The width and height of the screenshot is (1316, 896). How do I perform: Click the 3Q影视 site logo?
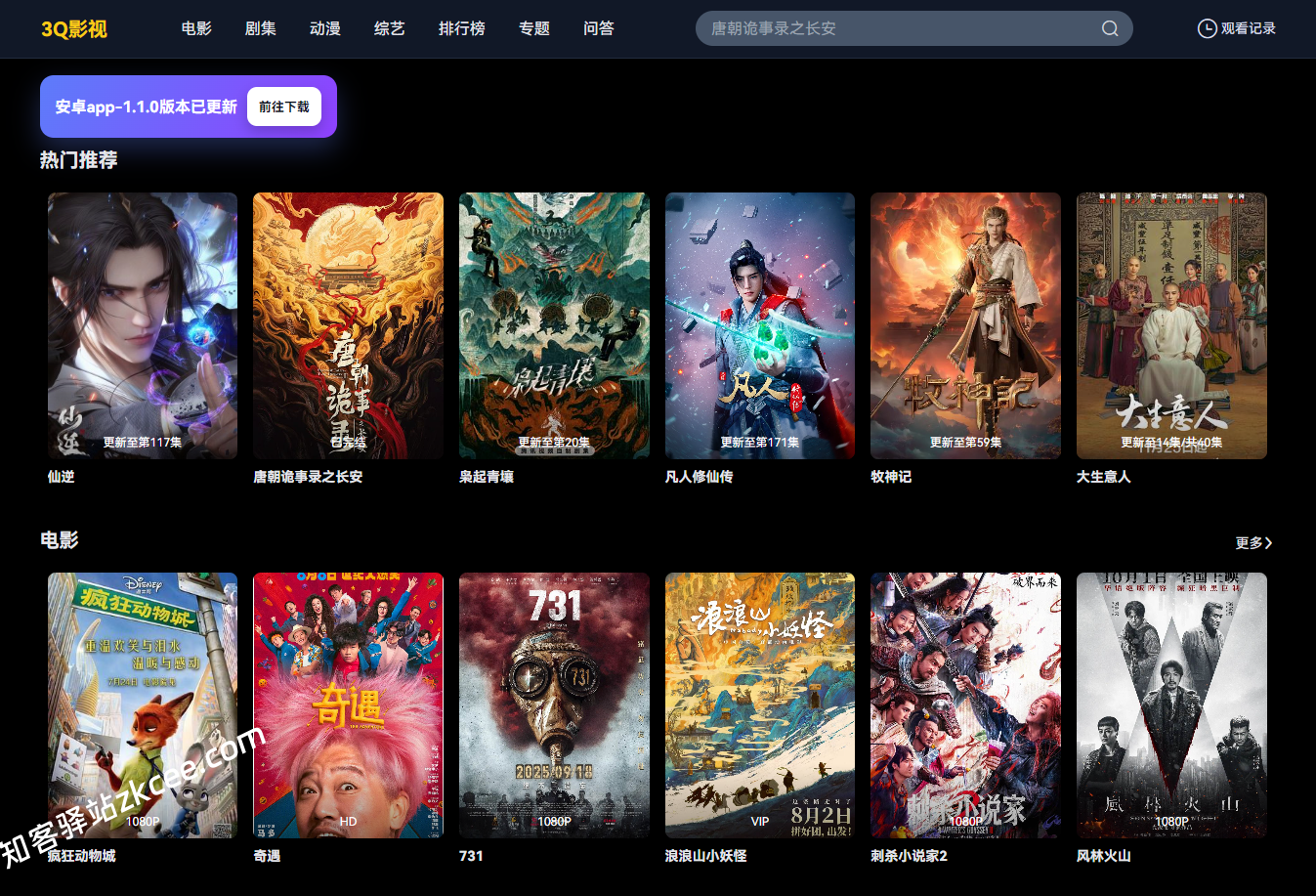click(74, 29)
